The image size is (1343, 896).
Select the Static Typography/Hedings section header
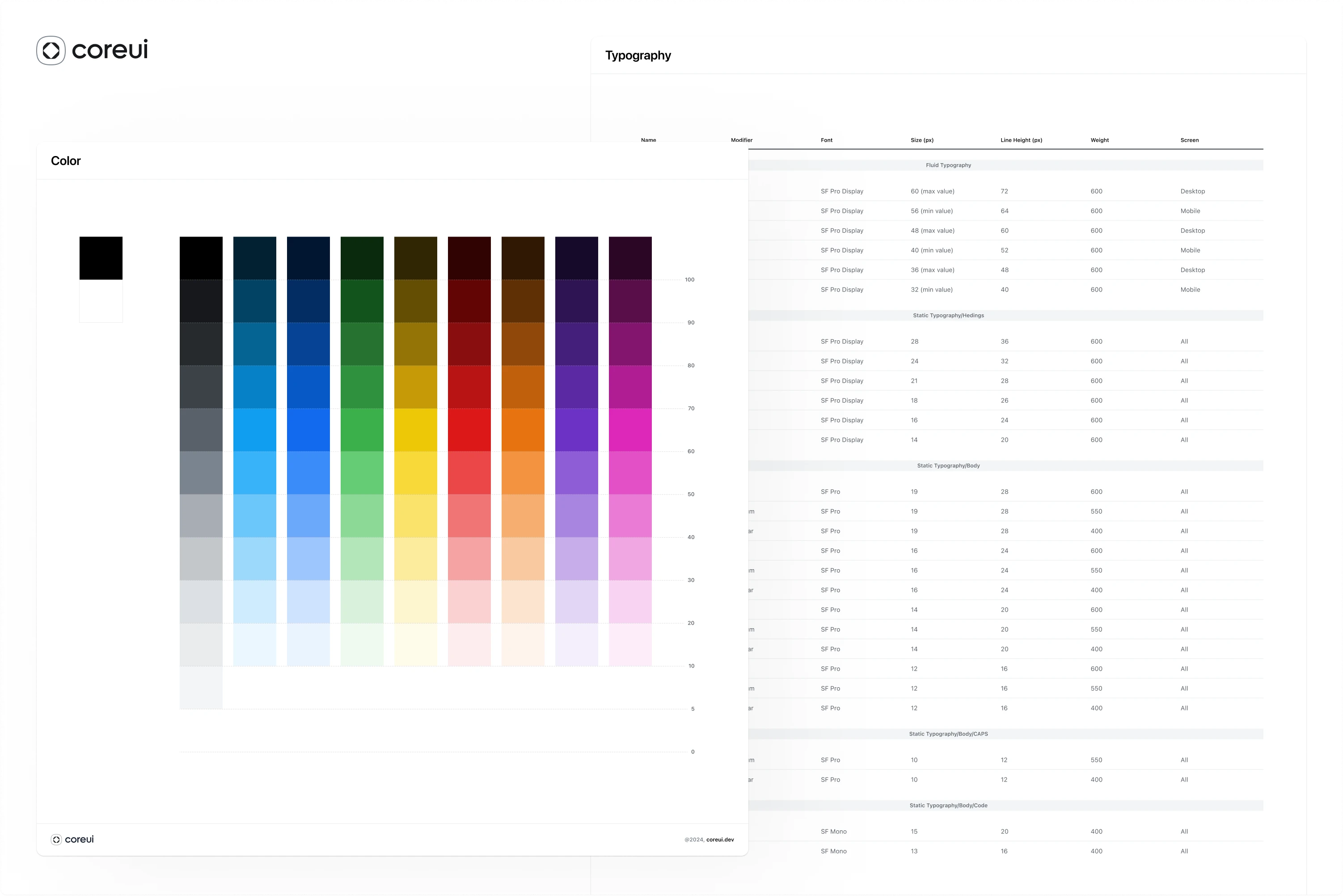[x=948, y=315]
